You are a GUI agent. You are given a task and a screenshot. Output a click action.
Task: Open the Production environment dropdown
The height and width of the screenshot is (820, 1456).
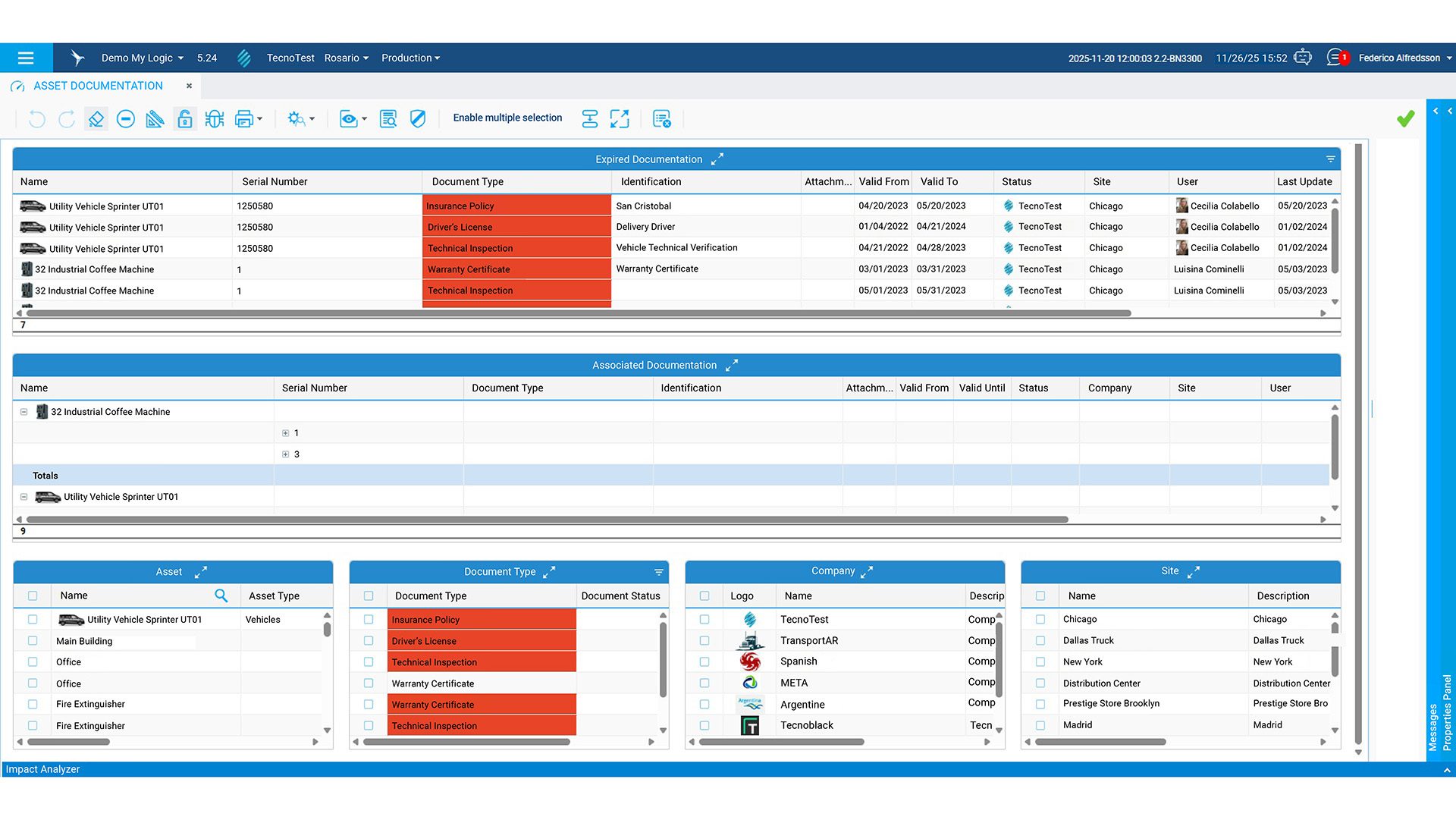pyautogui.click(x=410, y=58)
